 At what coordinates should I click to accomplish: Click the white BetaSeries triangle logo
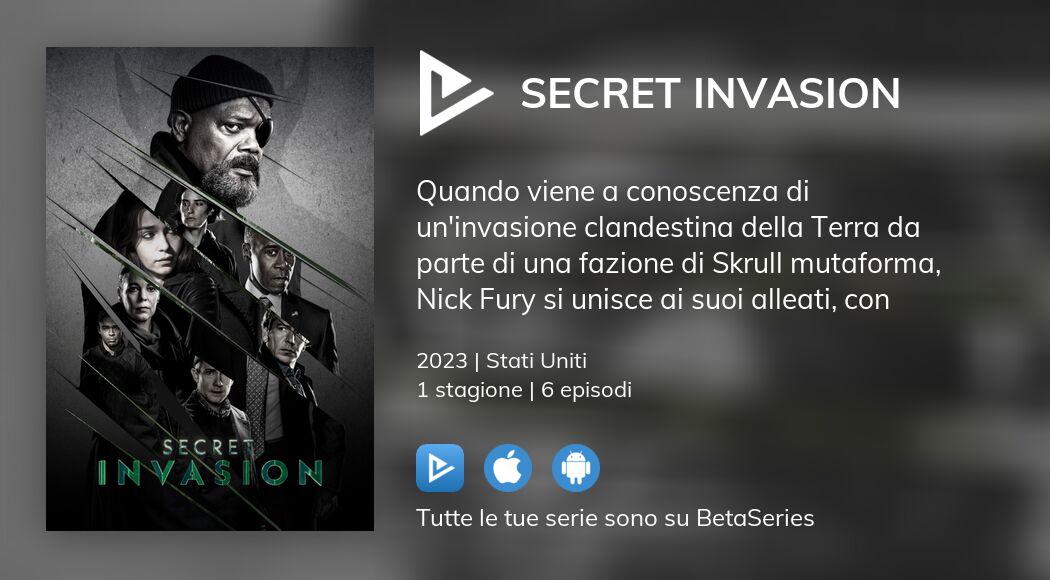coord(454,93)
